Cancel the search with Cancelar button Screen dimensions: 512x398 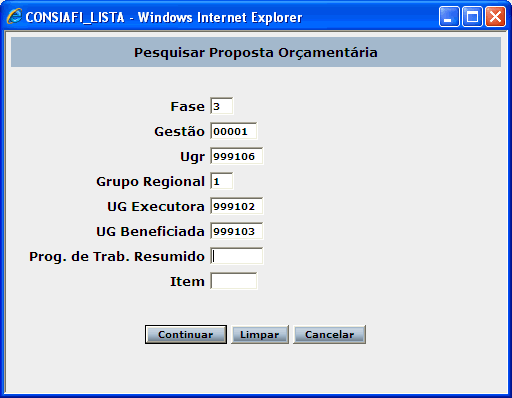point(329,334)
